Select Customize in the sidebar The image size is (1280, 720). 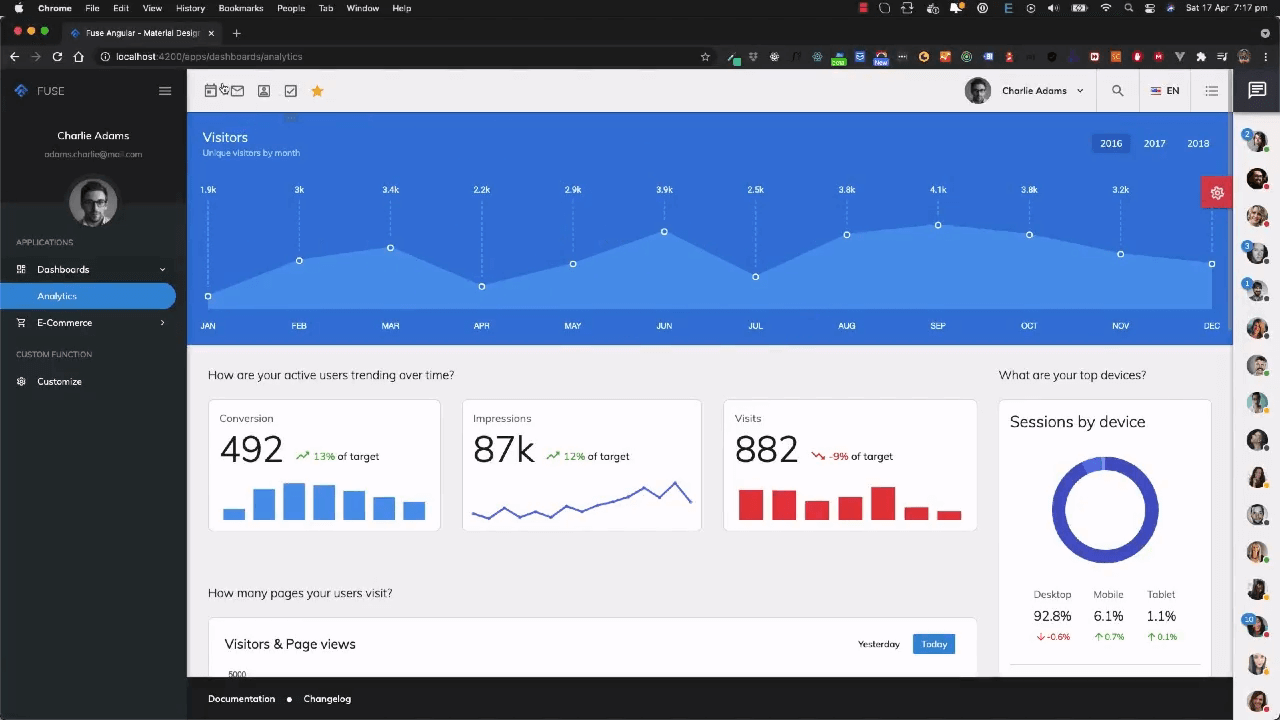coord(59,382)
